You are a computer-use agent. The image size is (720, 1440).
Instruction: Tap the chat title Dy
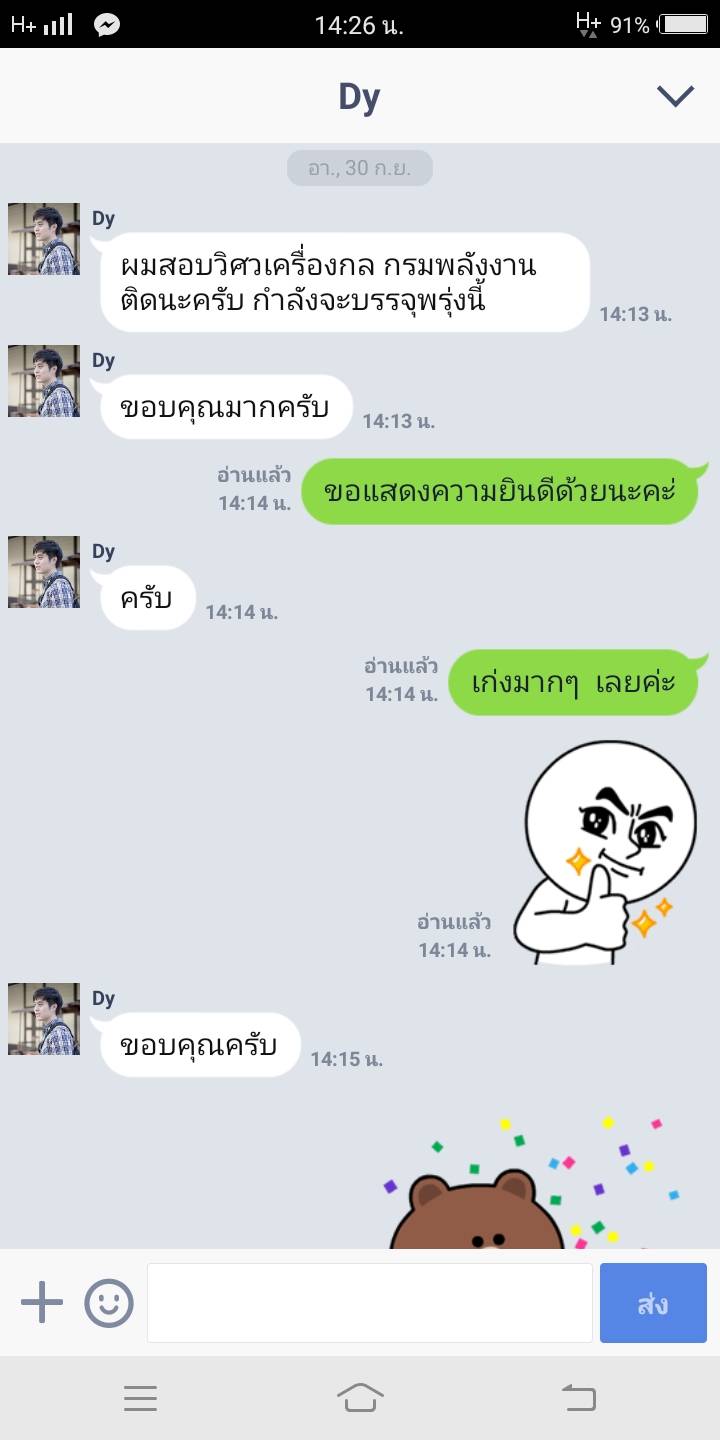[359, 97]
